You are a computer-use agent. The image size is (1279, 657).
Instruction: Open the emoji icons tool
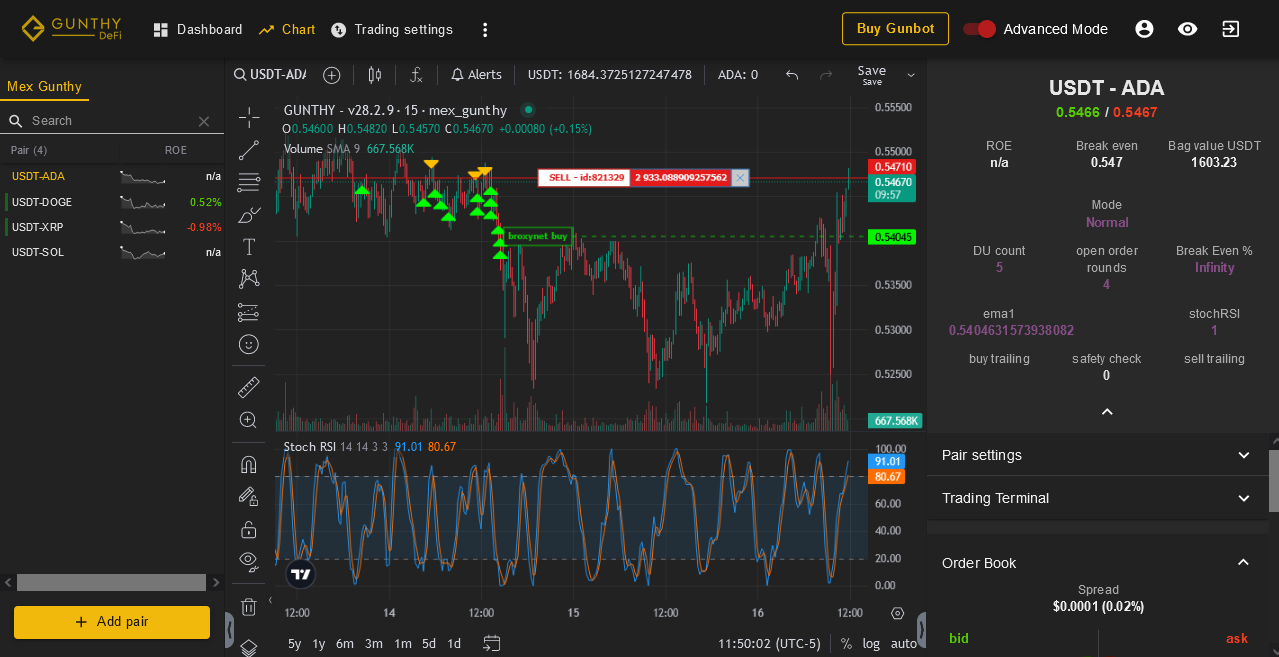click(249, 344)
